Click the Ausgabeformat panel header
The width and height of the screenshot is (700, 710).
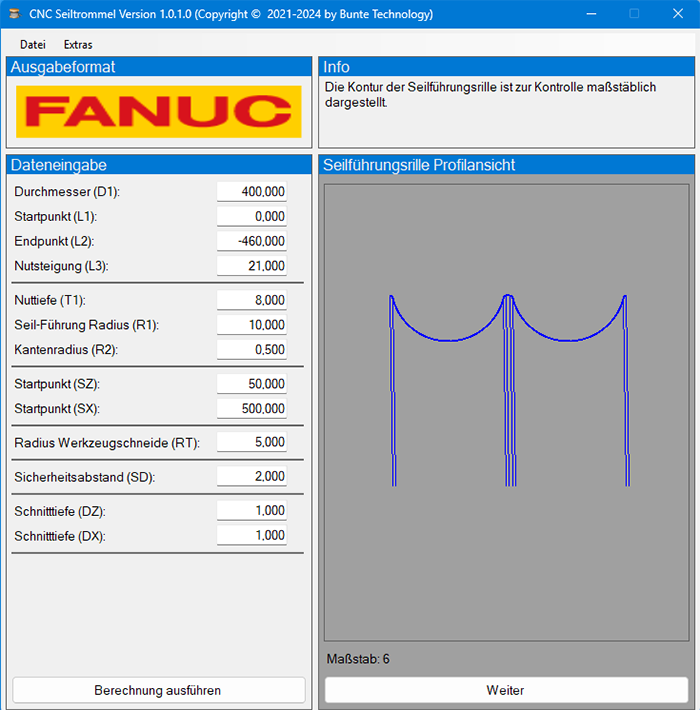pos(159,67)
